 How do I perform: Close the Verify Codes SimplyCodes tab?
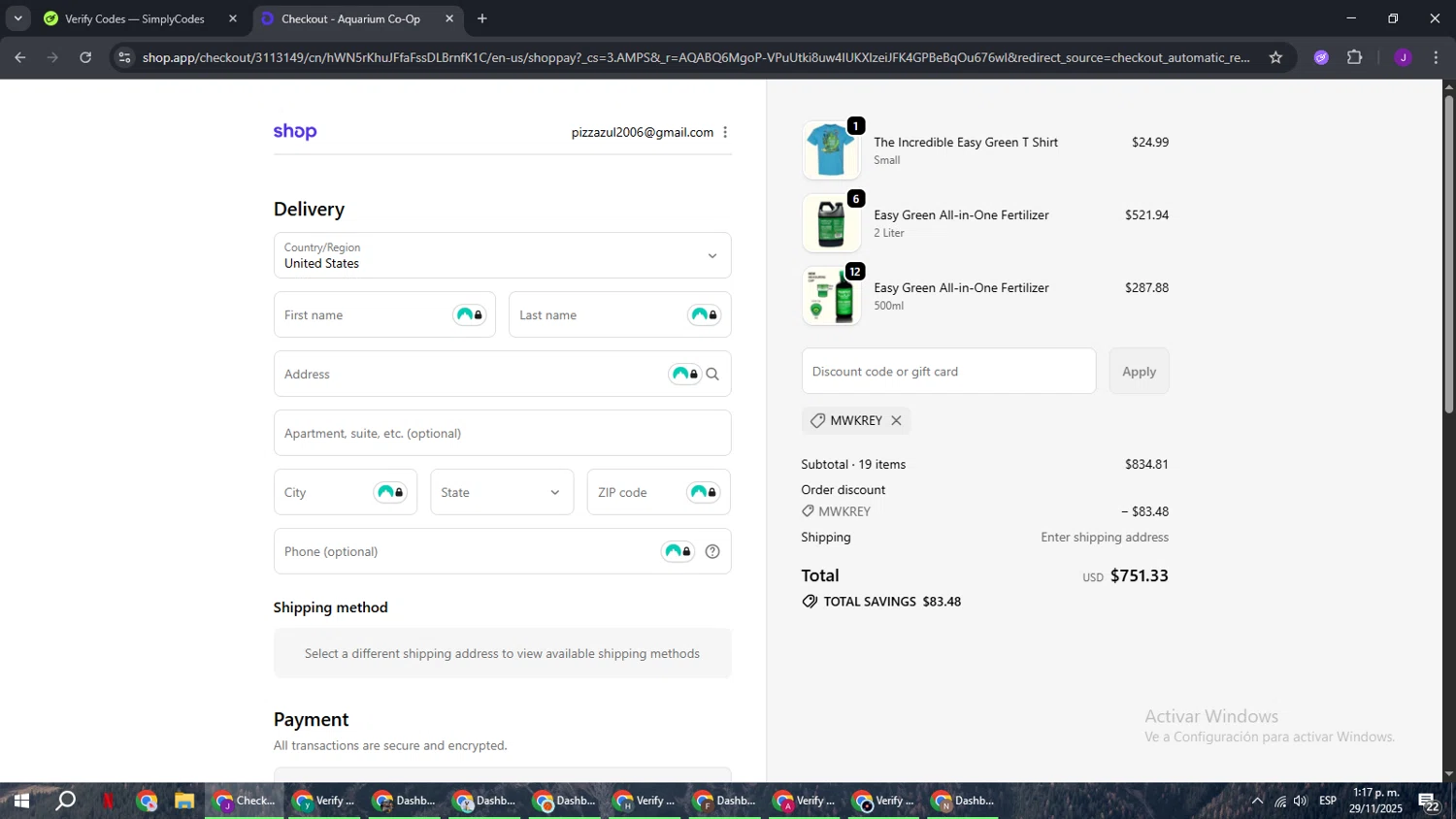point(232,18)
